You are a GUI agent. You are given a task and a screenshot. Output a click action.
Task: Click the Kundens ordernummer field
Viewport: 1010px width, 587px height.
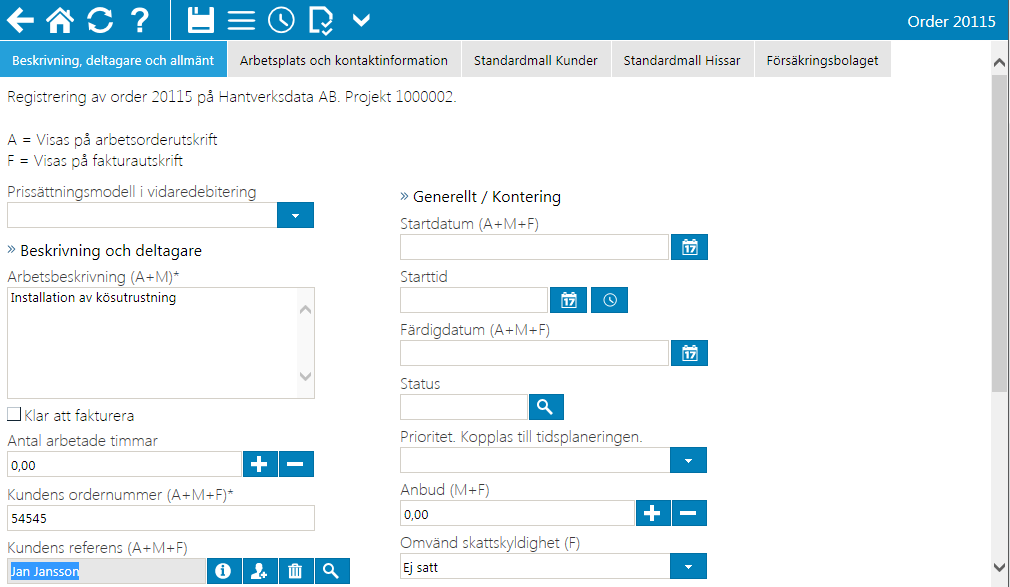click(160, 518)
